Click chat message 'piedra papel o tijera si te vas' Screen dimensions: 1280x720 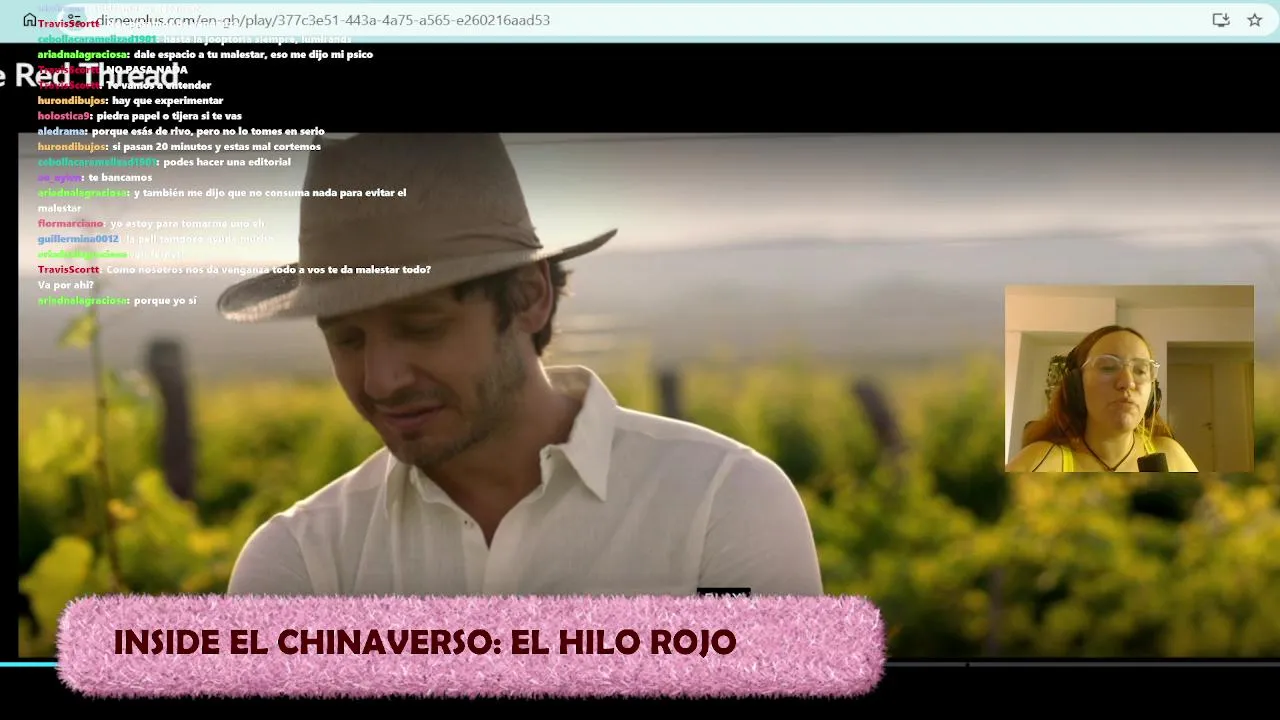[x=169, y=116]
